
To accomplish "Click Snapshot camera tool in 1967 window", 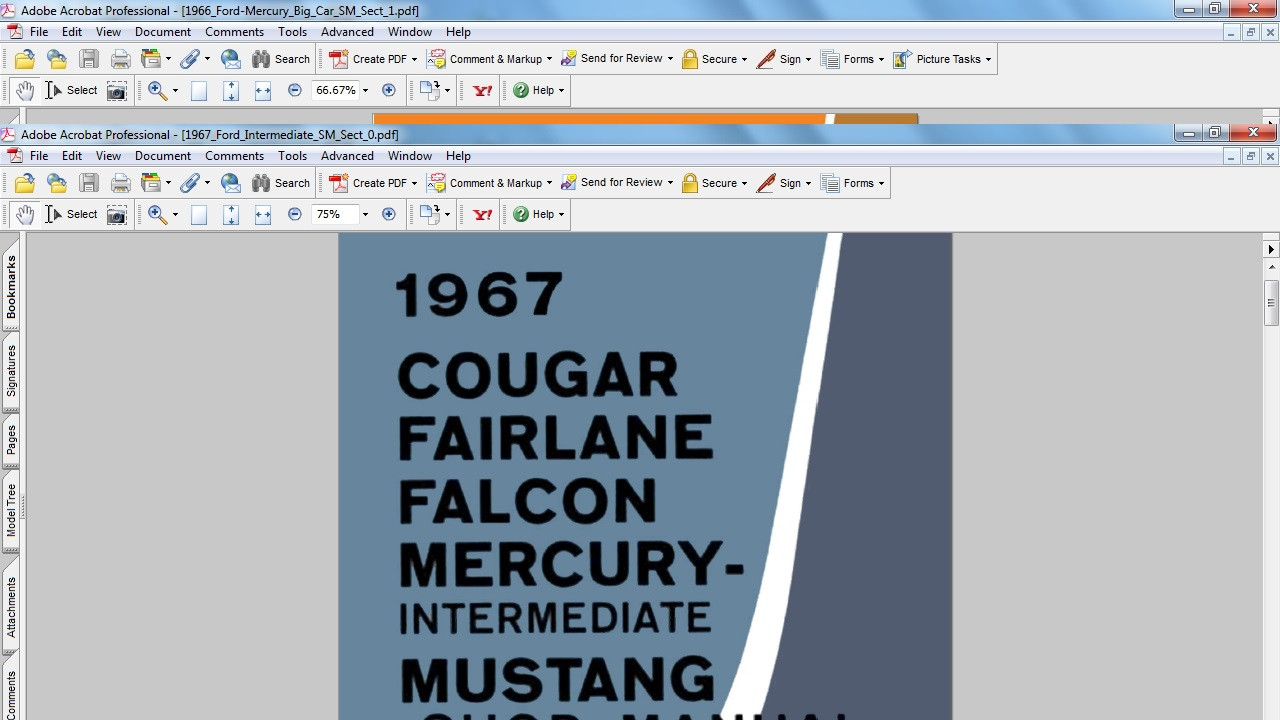I will [x=117, y=214].
